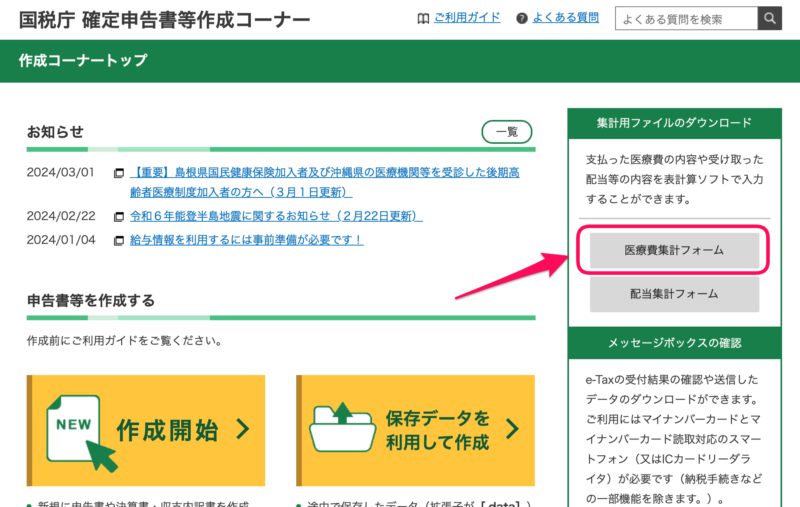
Task: Click the お知らせ section heading
Action: pos(55,132)
